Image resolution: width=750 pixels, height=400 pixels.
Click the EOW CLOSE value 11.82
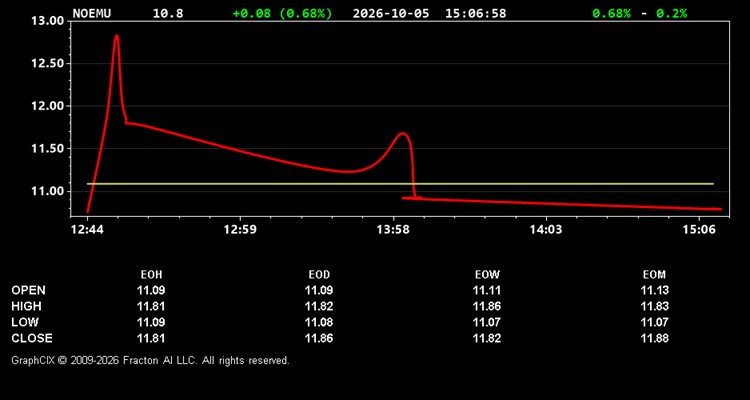(487, 338)
